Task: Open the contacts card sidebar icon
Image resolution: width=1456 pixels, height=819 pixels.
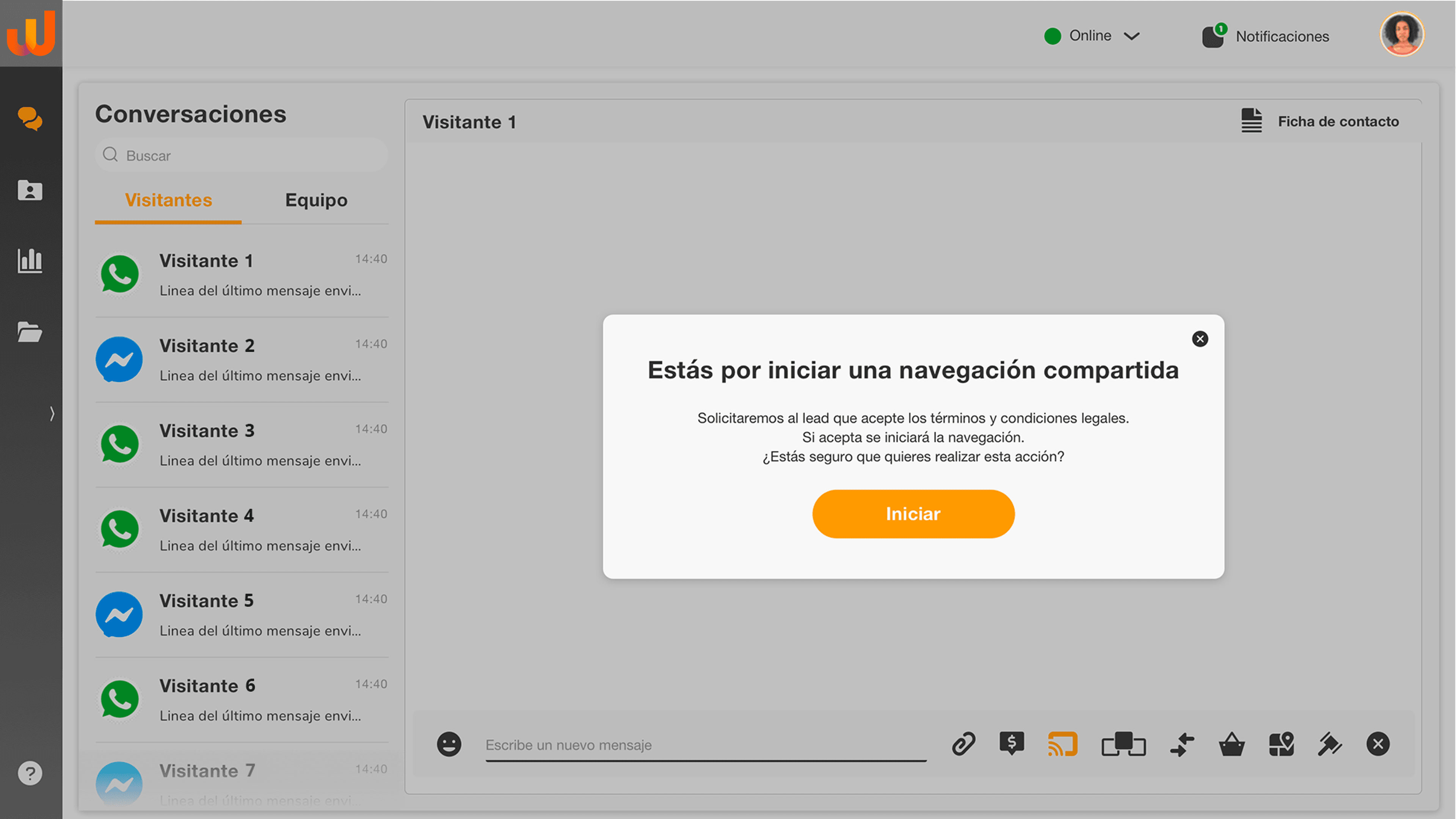Action: [30, 190]
